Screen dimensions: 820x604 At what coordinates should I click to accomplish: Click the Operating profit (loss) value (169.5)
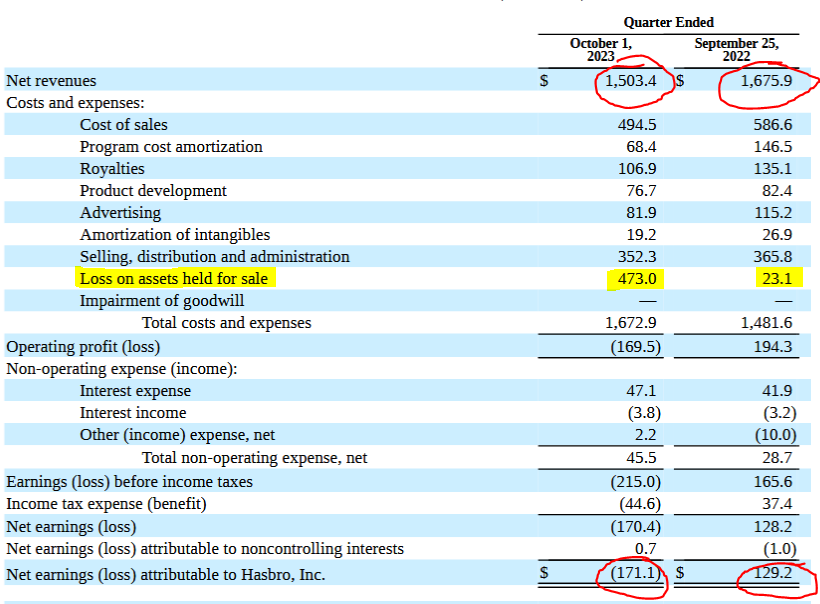click(633, 346)
